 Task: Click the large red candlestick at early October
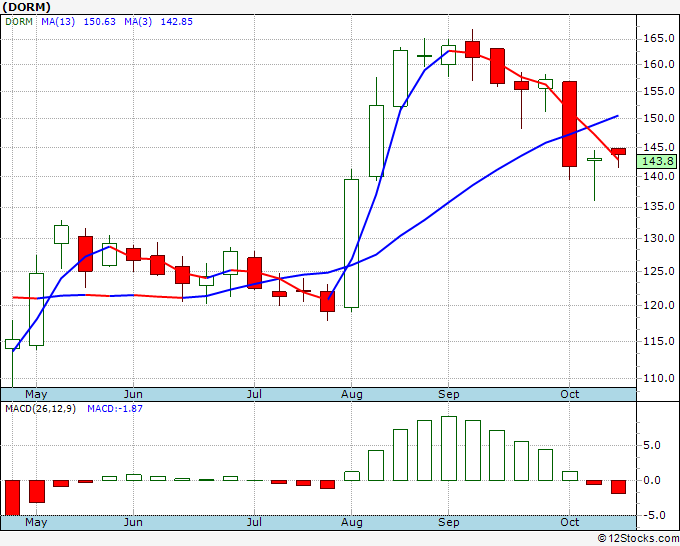click(569, 124)
